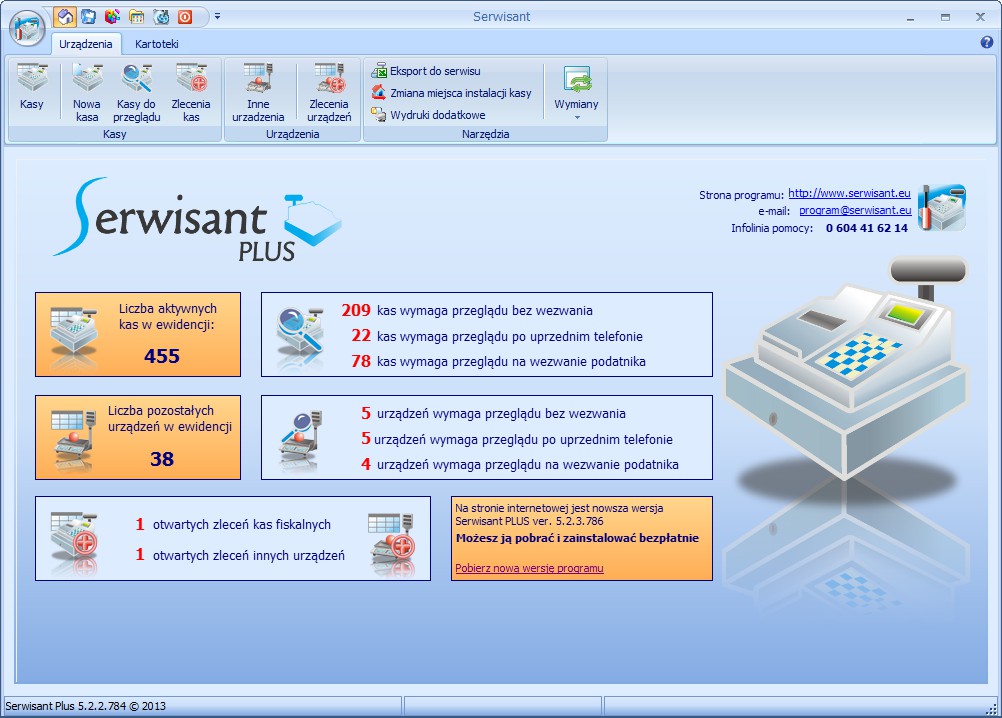
Task: Click 5 urządzeń wymaga przeglądu po uprzednim telefonie
Action: point(517,439)
